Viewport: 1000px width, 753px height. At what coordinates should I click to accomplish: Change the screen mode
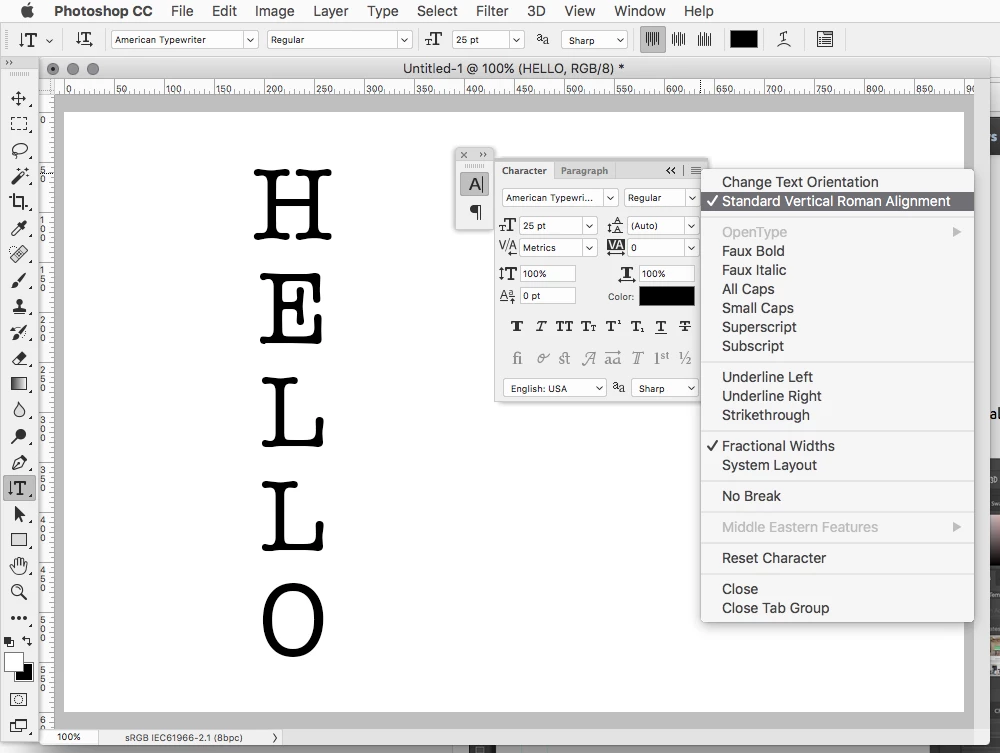[18, 726]
